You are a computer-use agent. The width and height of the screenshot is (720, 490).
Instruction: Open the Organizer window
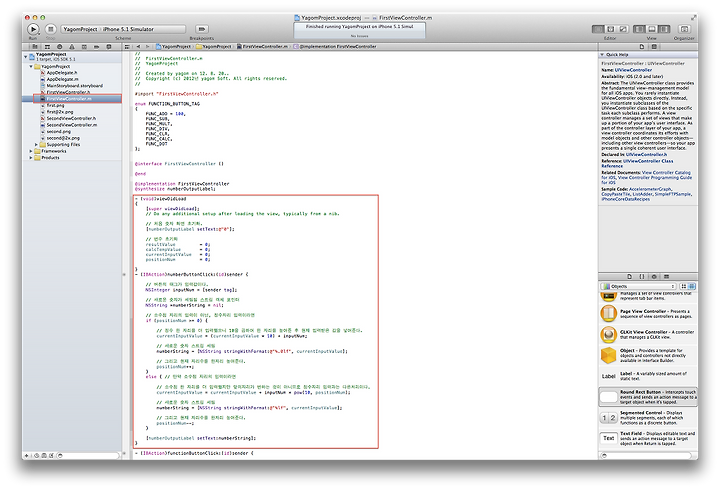[x=684, y=29]
